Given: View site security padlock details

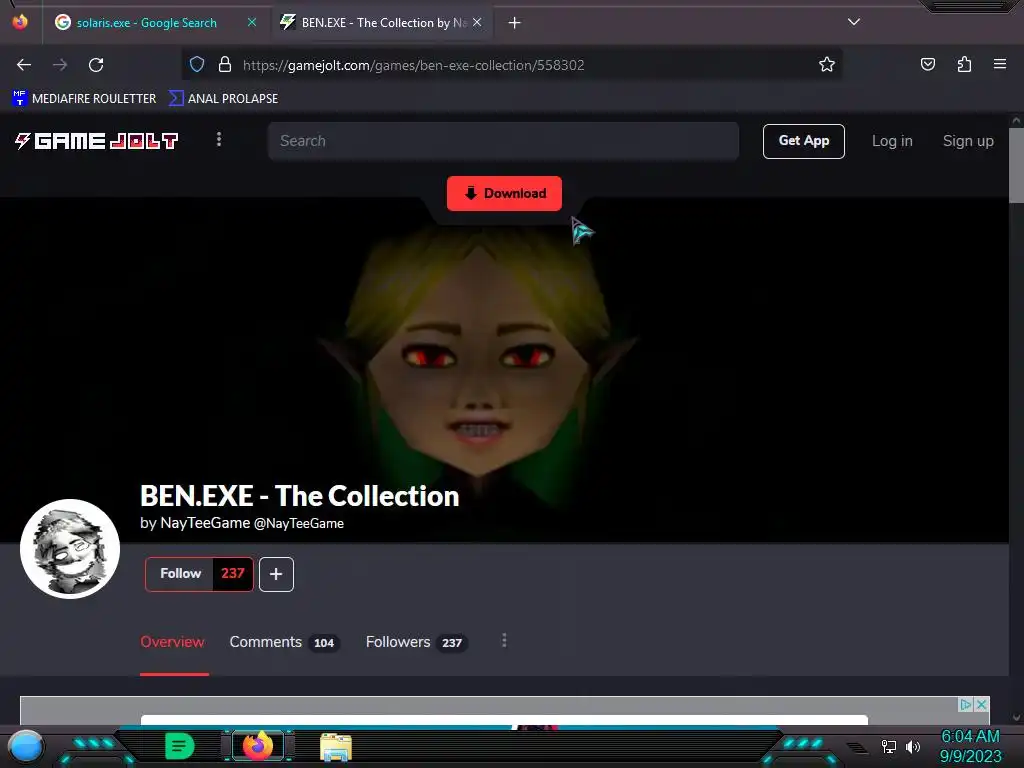Looking at the screenshot, I should coord(225,65).
